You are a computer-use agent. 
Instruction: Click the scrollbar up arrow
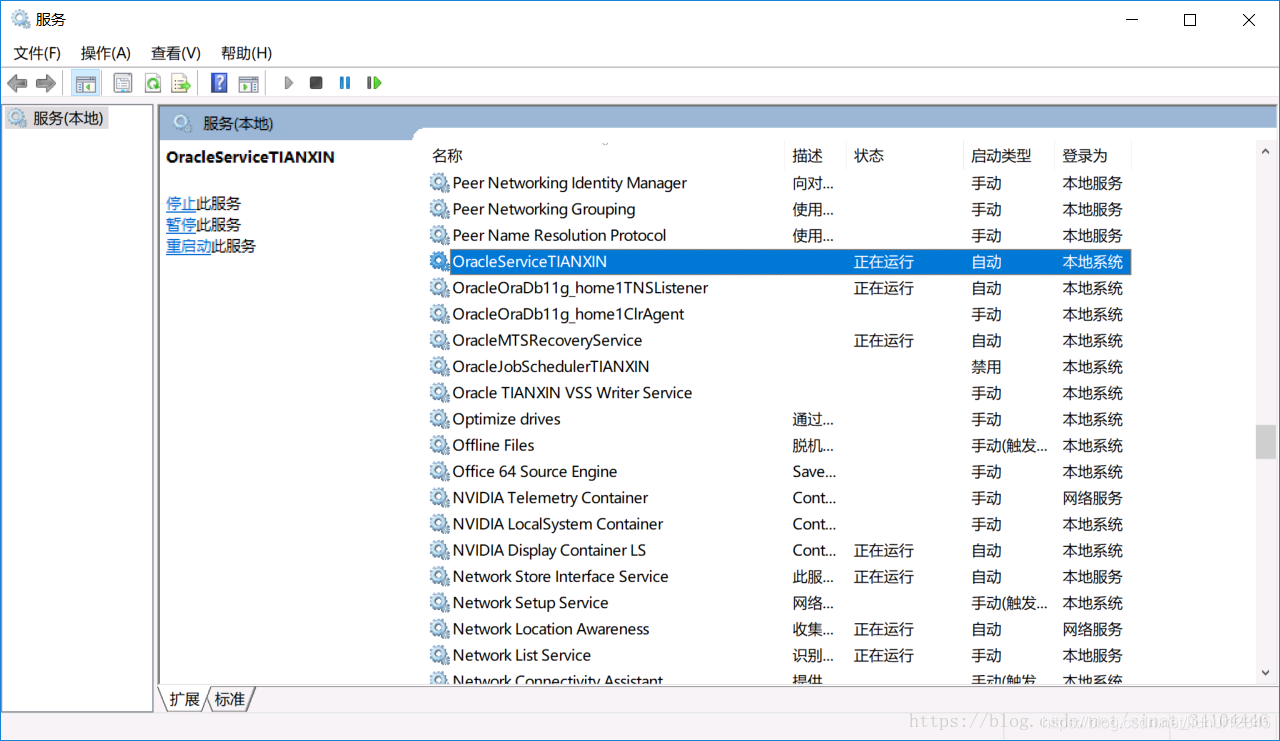[x=1266, y=151]
